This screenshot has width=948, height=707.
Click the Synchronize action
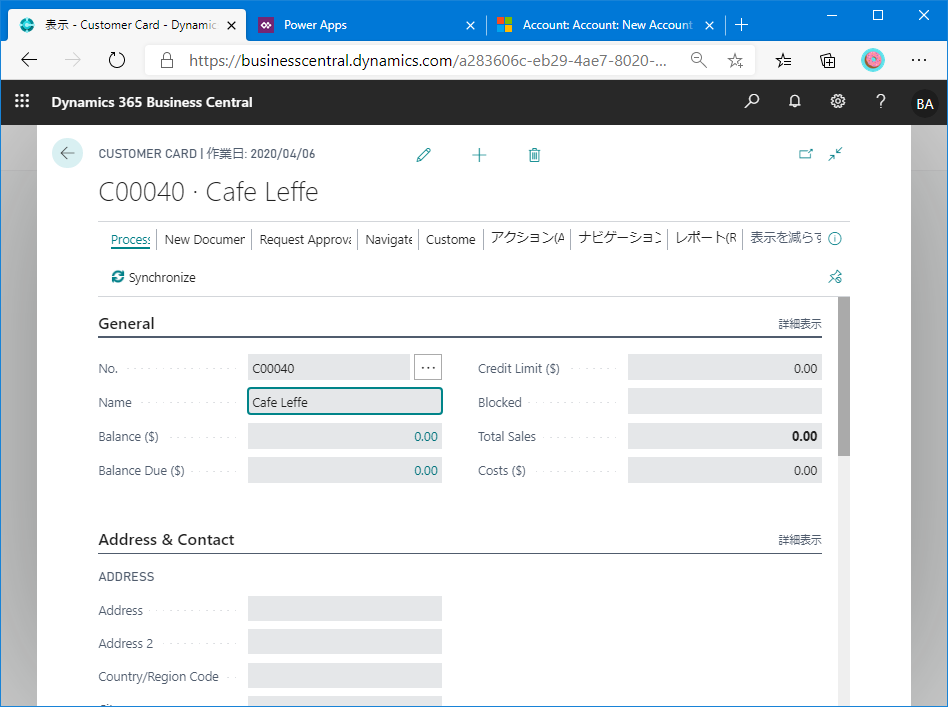click(154, 277)
